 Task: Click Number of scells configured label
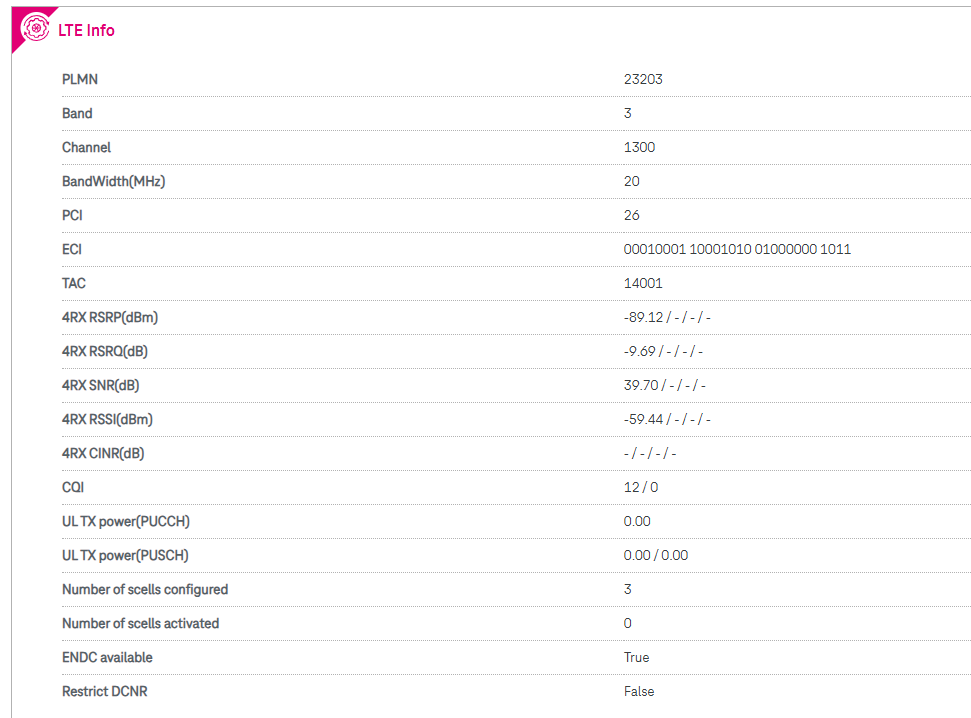point(145,589)
